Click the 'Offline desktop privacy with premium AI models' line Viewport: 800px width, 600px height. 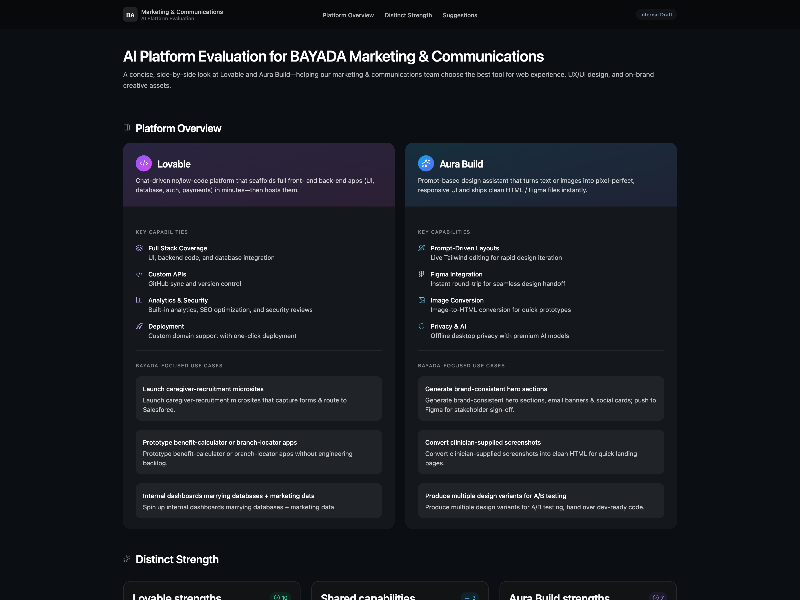pyautogui.click(x=499, y=336)
